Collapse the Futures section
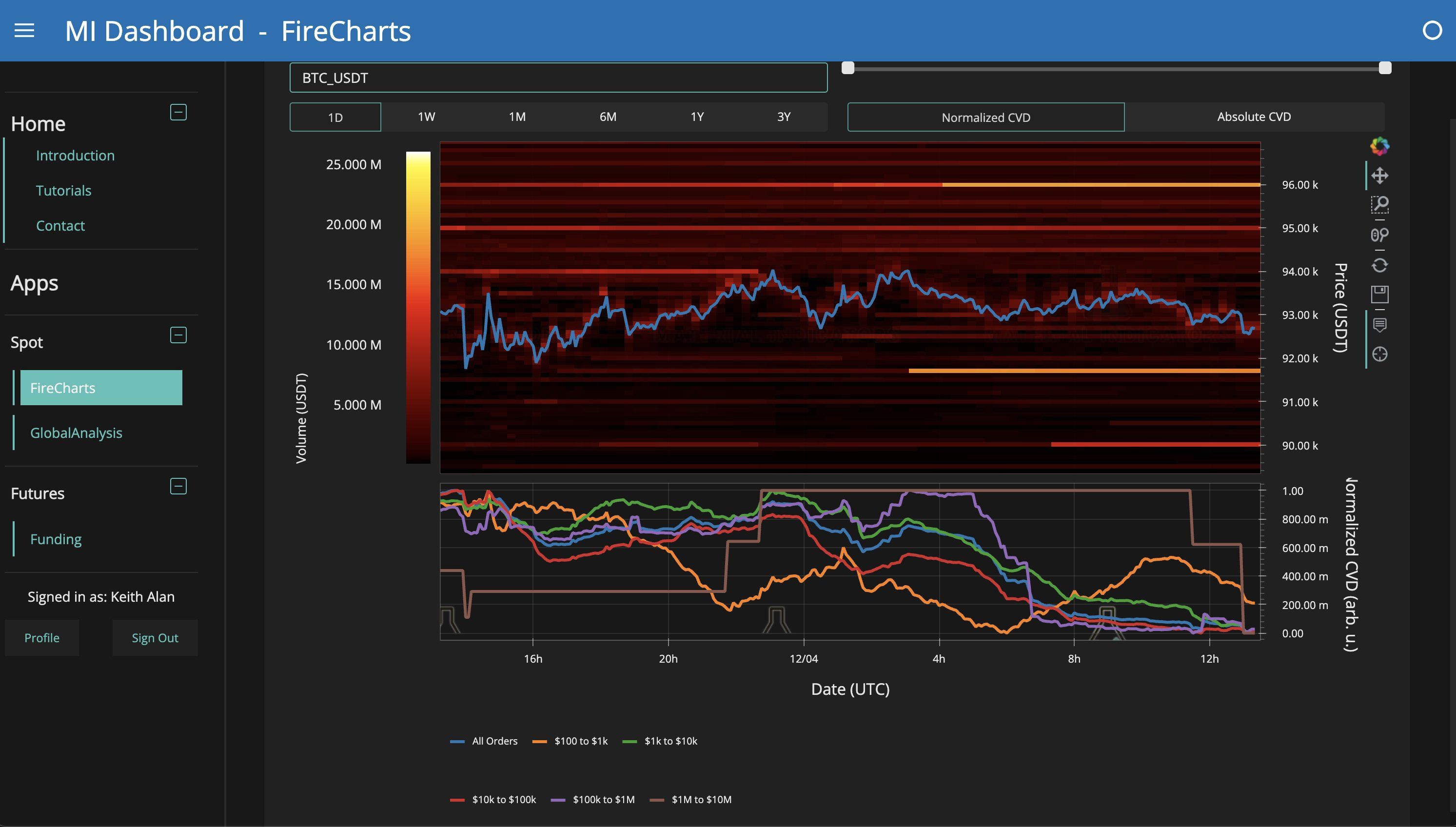The width and height of the screenshot is (1456, 827). click(178, 486)
